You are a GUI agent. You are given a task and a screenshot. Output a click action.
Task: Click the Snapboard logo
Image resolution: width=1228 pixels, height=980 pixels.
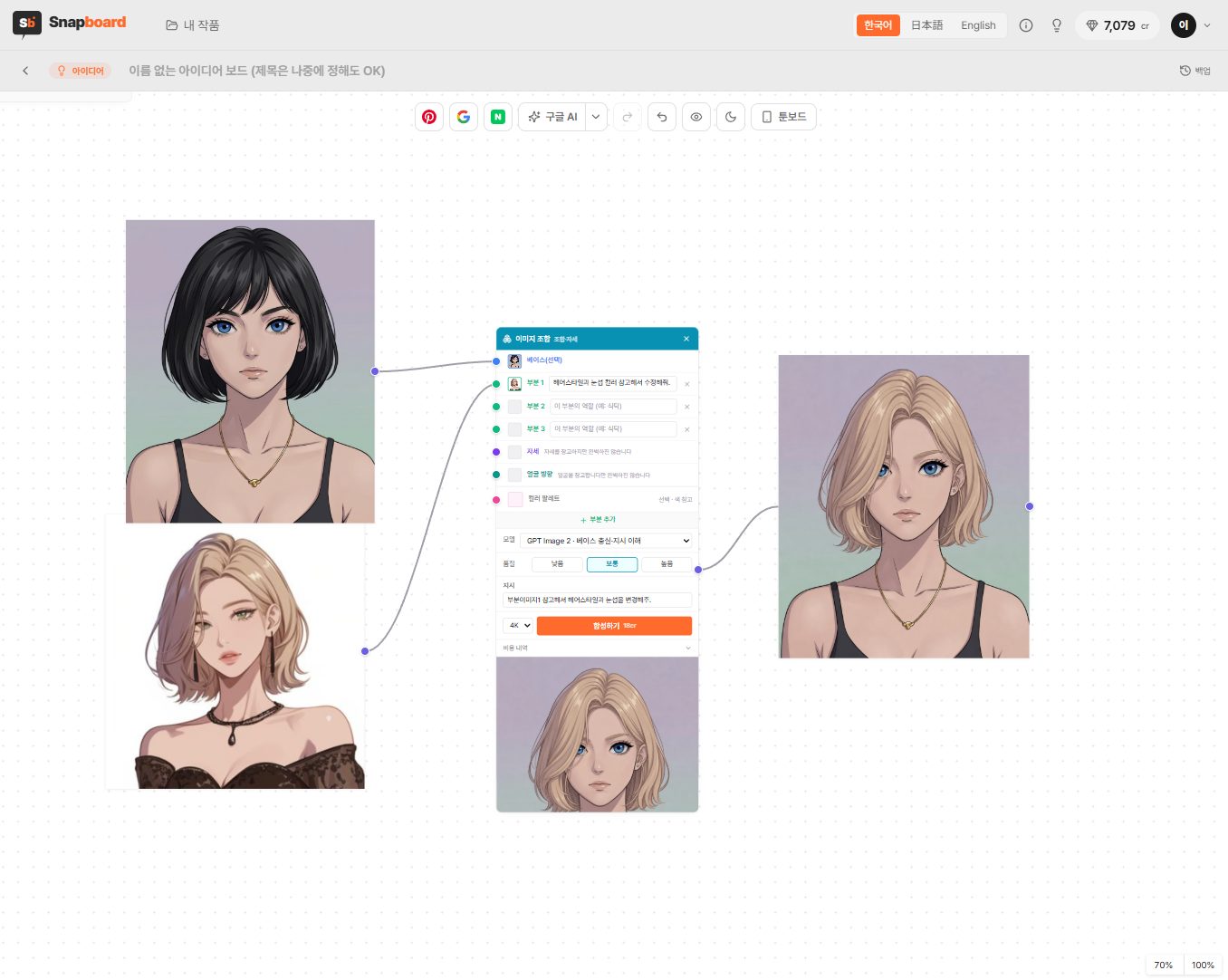pyautogui.click(x=70, y=24)
